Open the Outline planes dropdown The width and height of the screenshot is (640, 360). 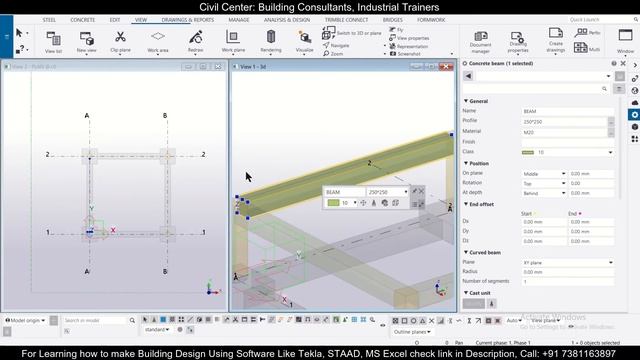[x=412, y=332]
